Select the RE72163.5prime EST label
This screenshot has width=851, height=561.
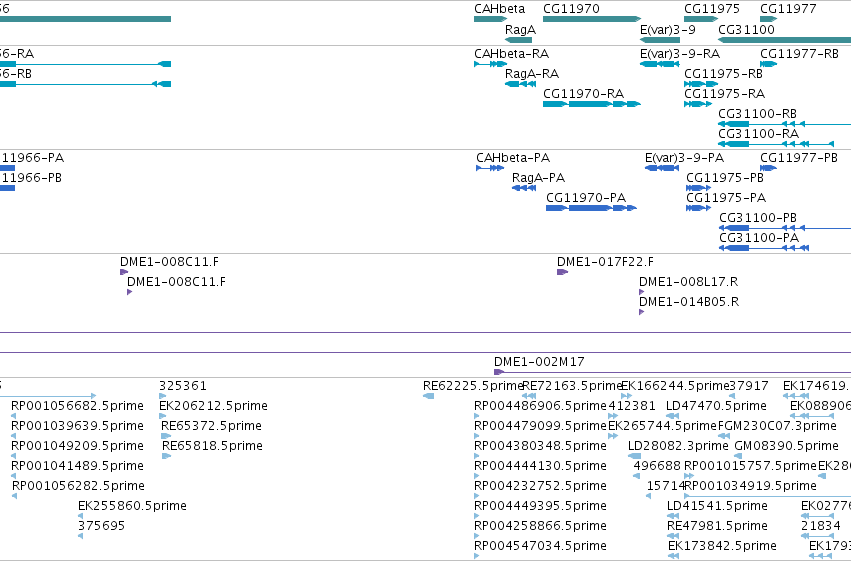[571, 386]
